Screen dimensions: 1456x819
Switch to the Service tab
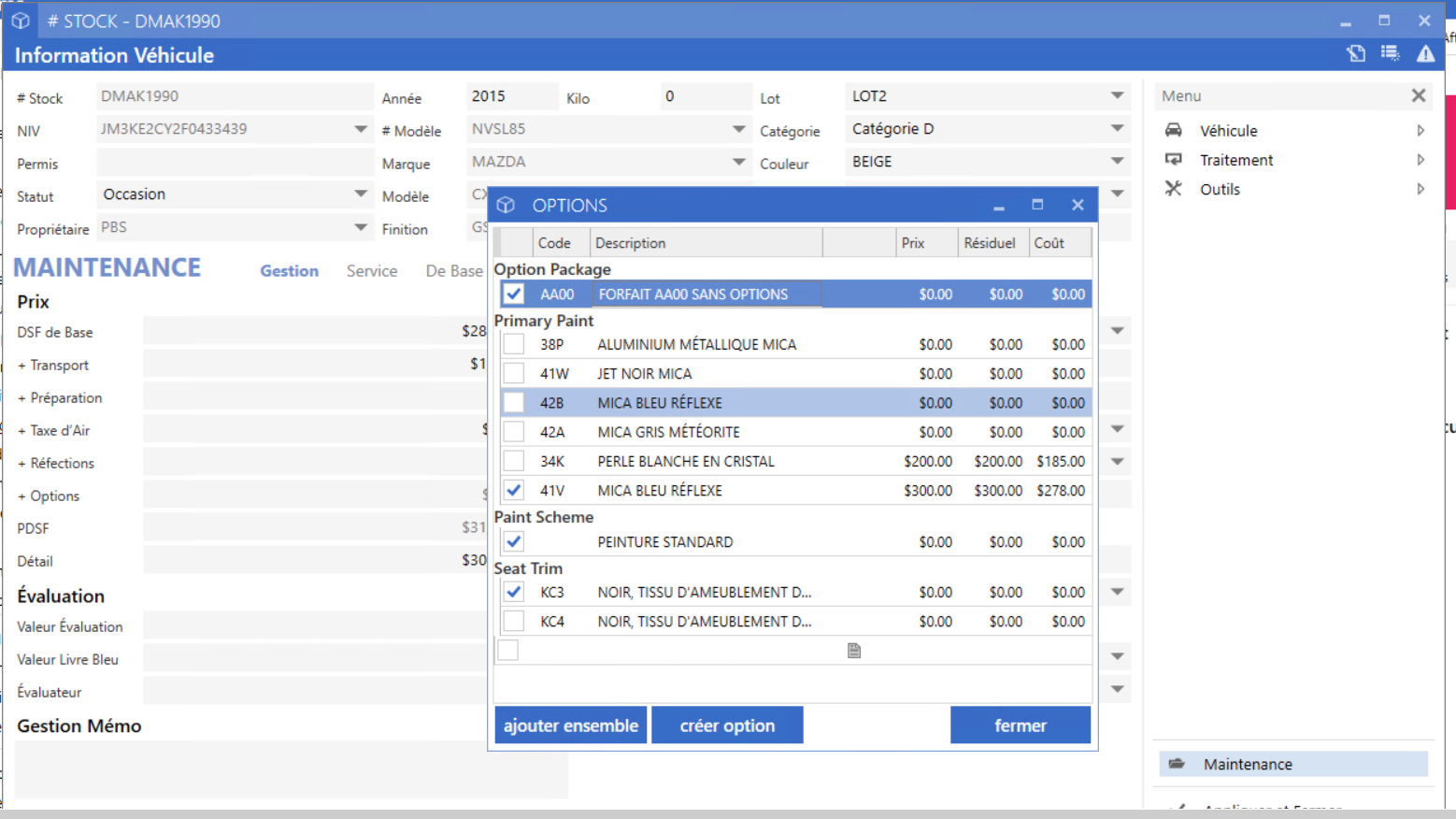372,270
